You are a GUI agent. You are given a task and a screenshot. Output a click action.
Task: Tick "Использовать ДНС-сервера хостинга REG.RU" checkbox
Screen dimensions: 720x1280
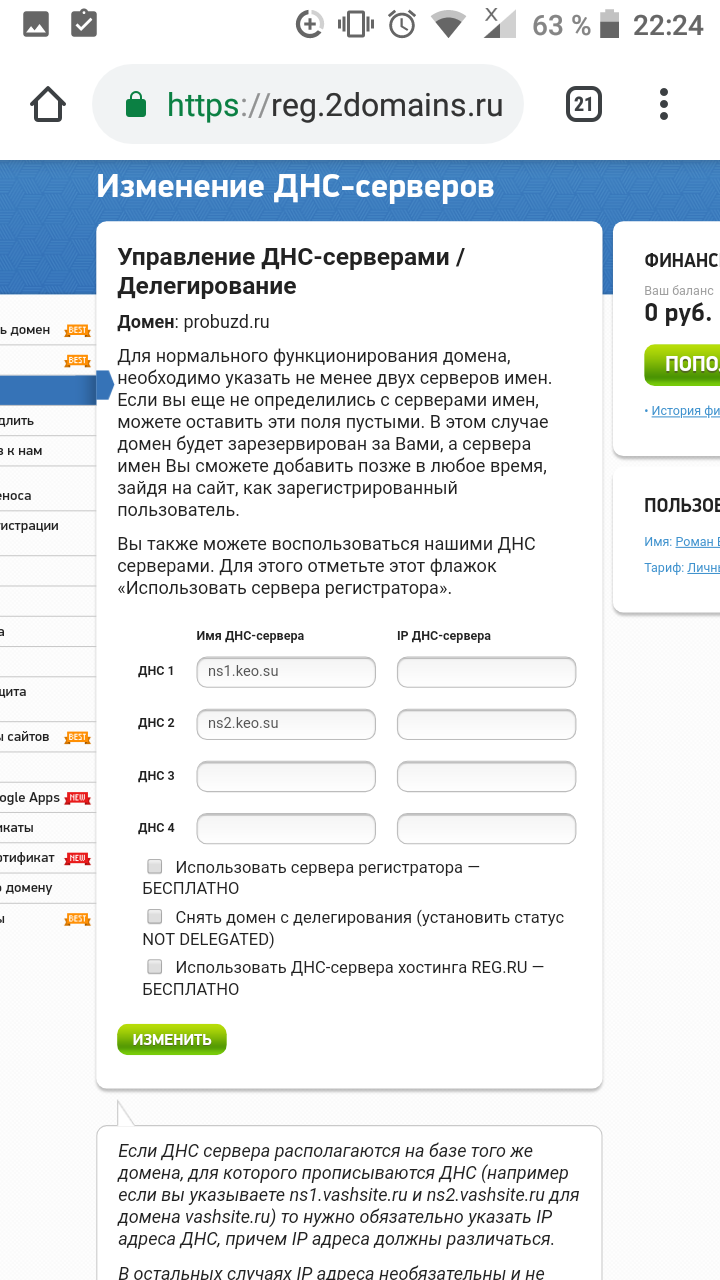(x=155, y=966)
